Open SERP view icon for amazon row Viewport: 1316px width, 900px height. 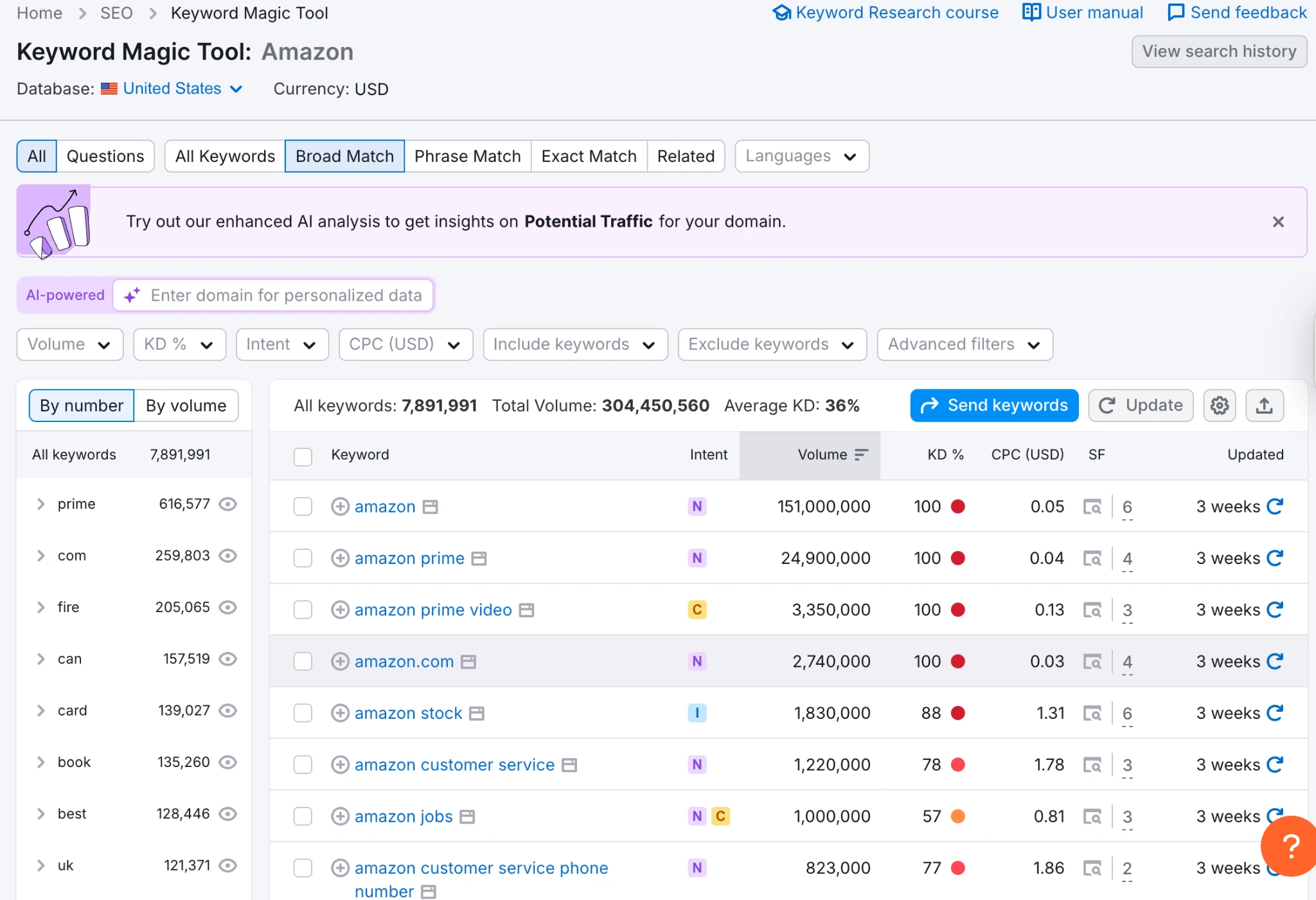click(1092, 507)
